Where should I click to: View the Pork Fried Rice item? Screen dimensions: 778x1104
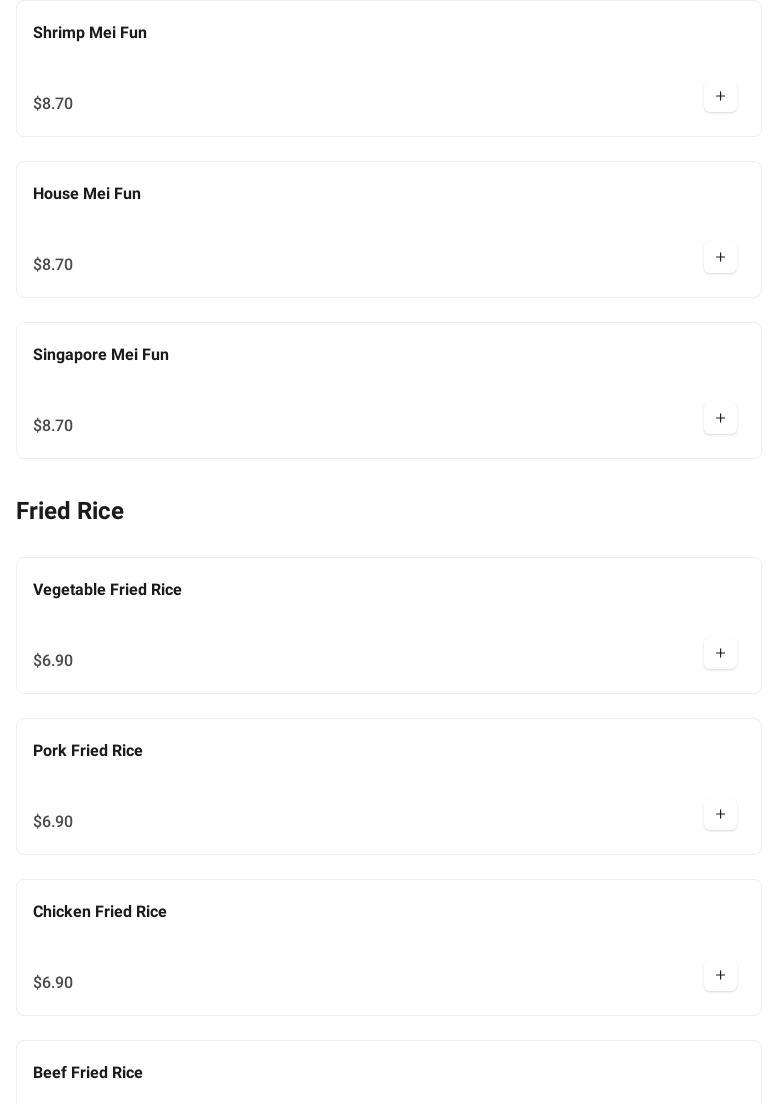88,751
